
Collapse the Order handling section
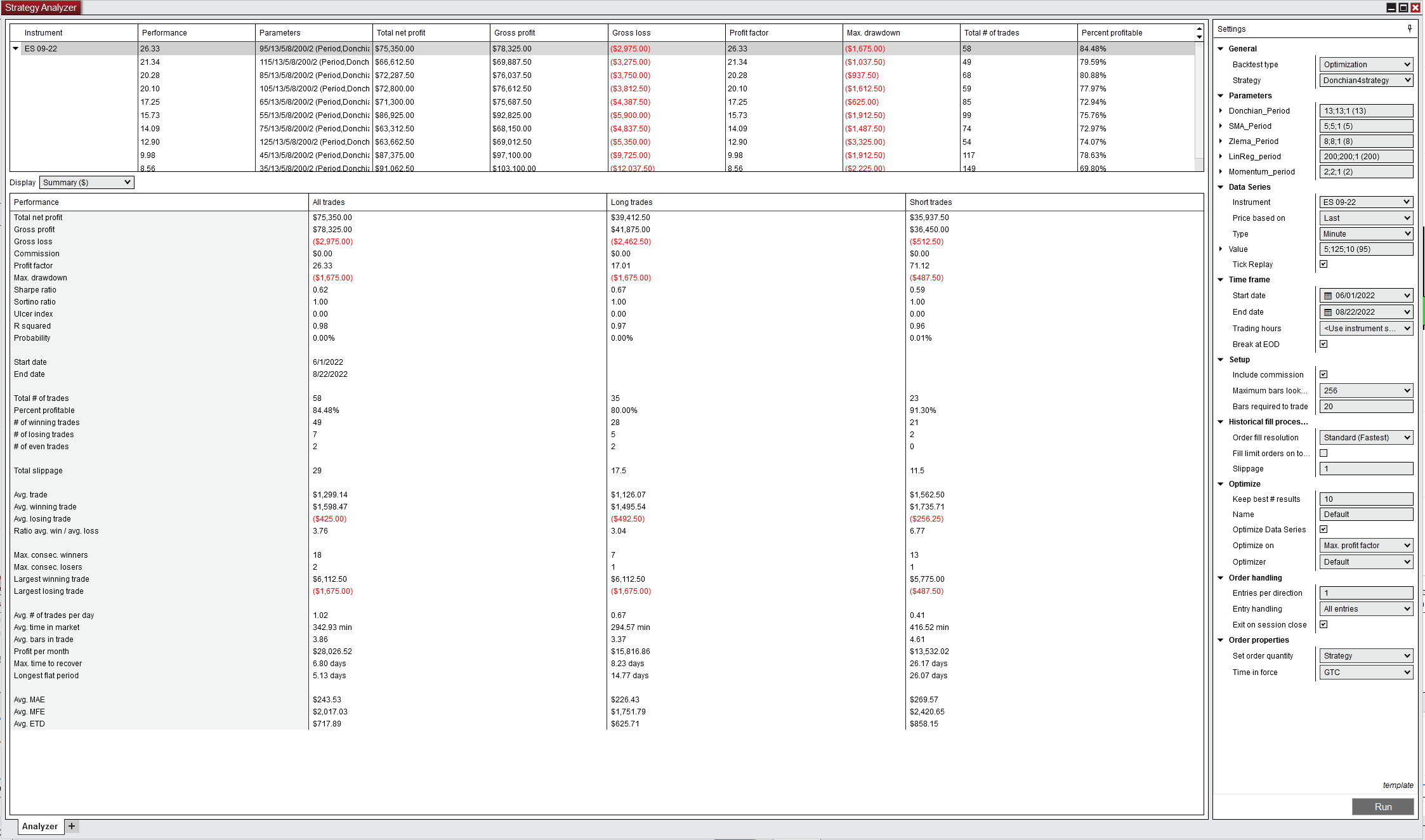(1221, 577)
